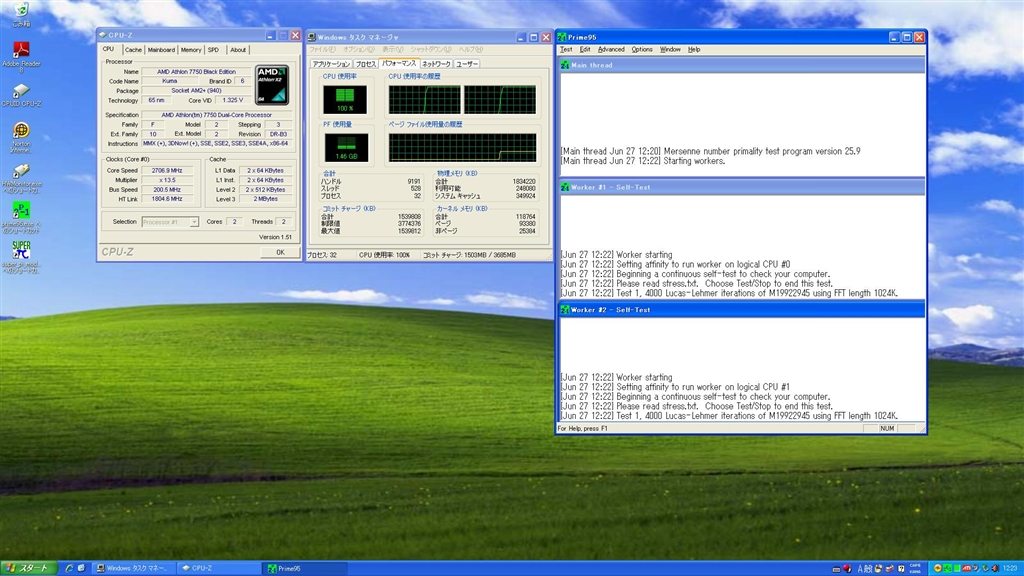Open the HWMonitor.exe desktop shortcut

click(x=22, y=169)
